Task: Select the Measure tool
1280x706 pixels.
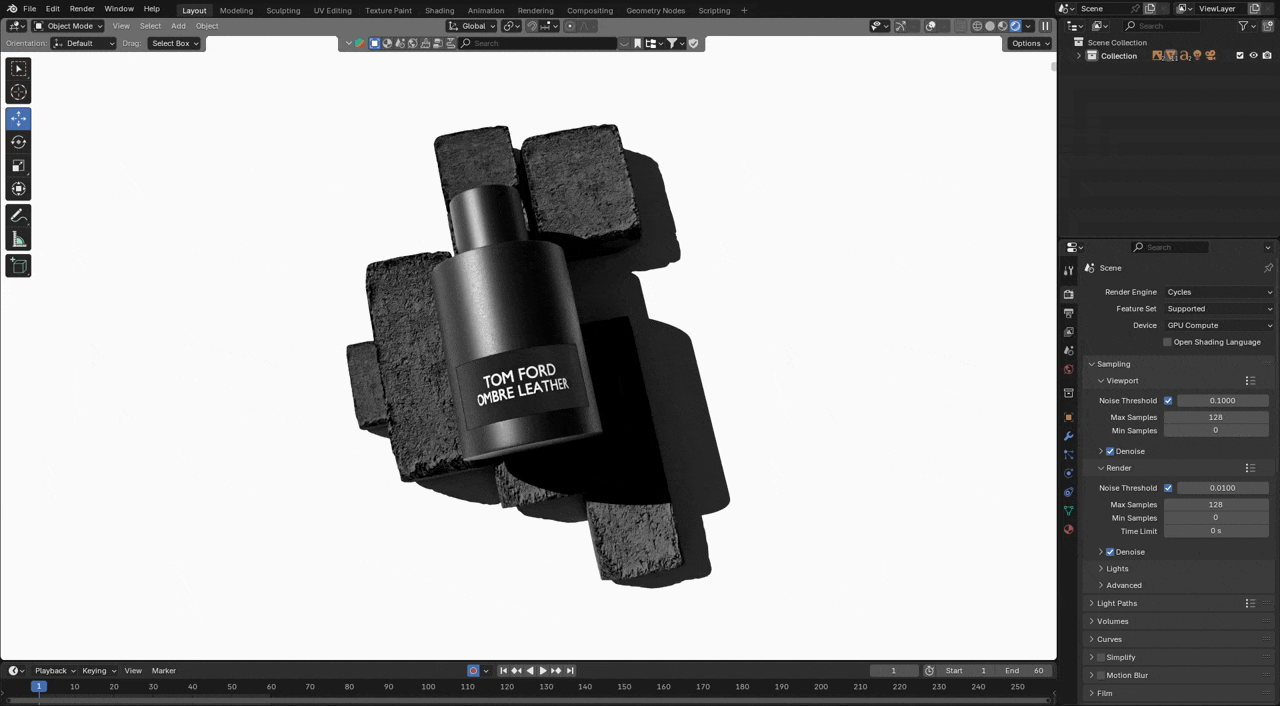Action: click(18, 240)
